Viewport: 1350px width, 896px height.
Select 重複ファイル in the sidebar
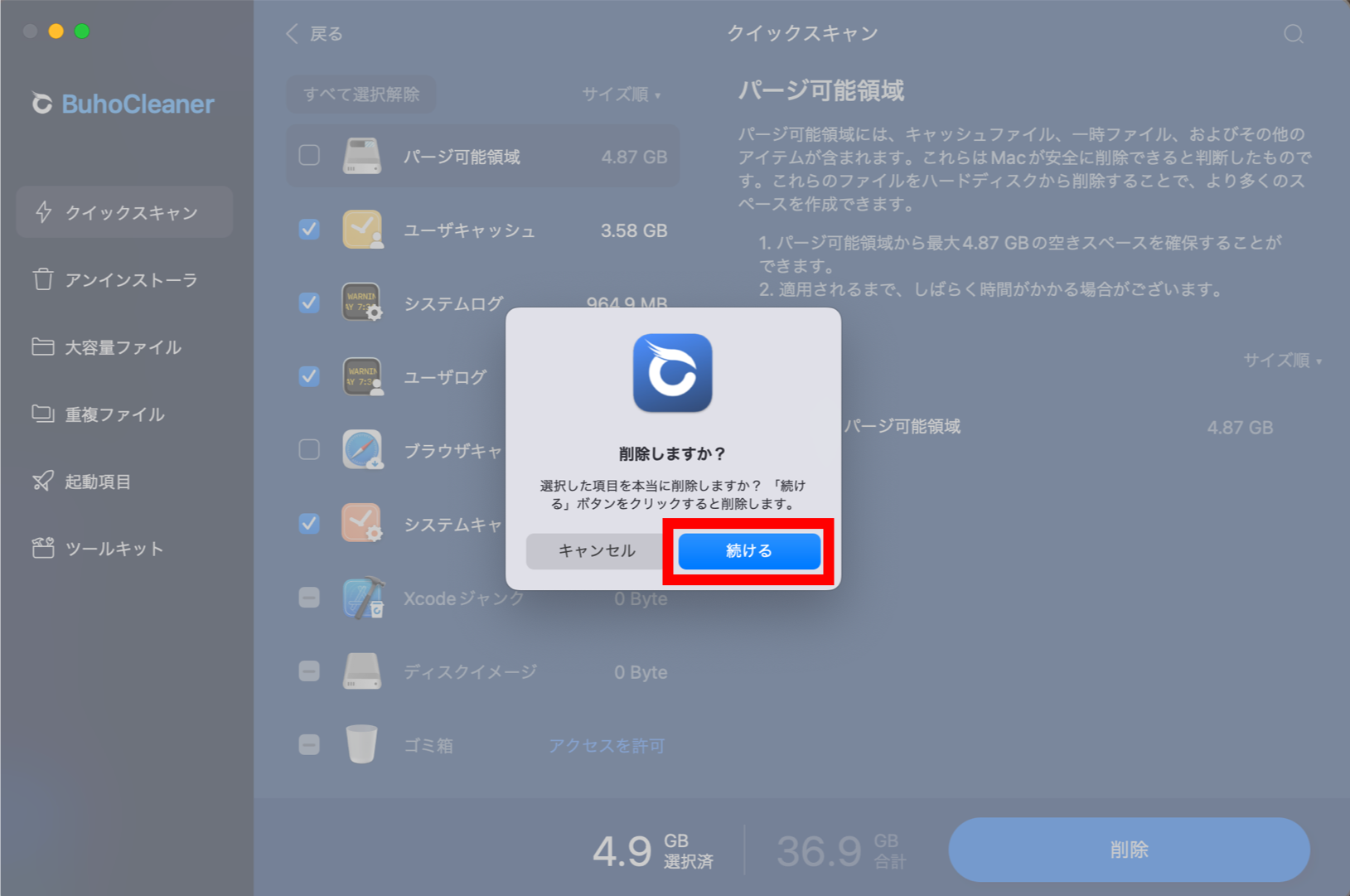coord(124,414)
